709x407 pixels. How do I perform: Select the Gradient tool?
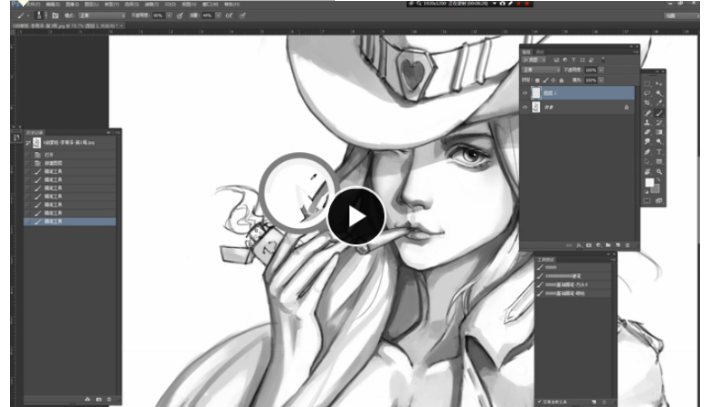[659, 132]
